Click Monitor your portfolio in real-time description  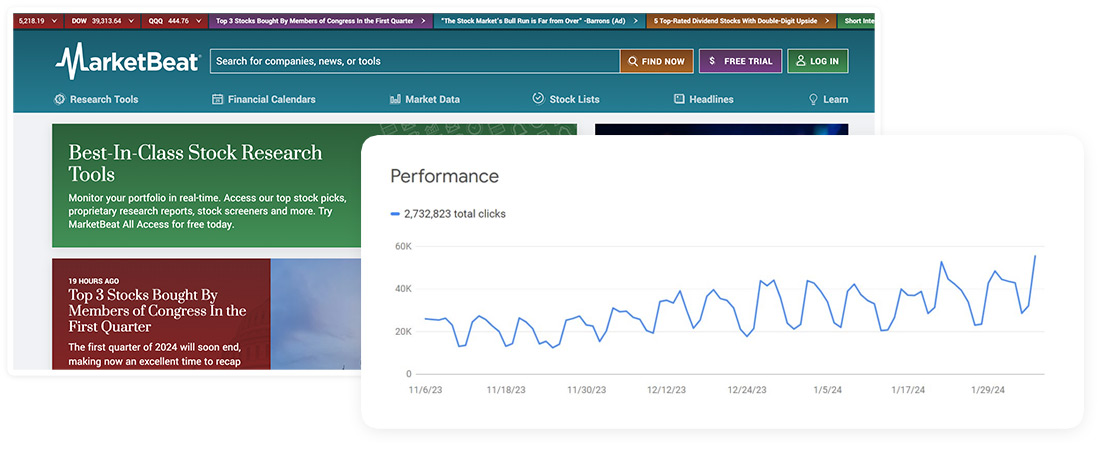(207, 211)
